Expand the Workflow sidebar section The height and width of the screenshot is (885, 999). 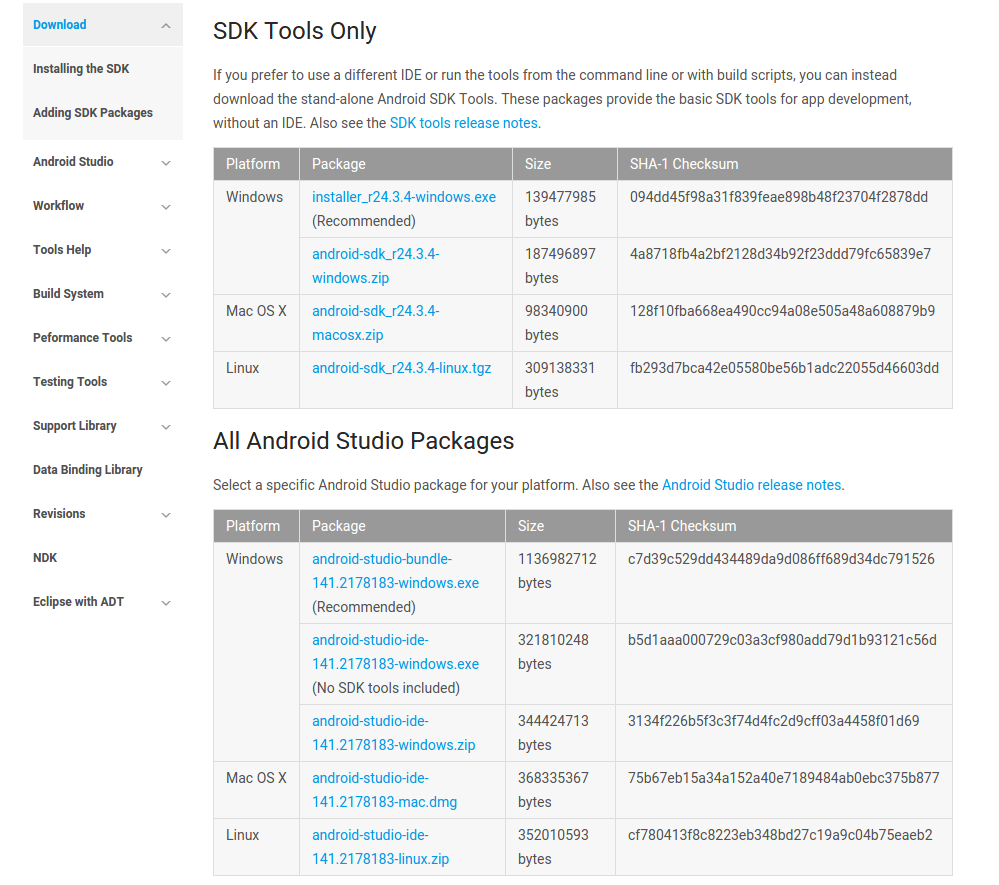(x=166, y=207)
